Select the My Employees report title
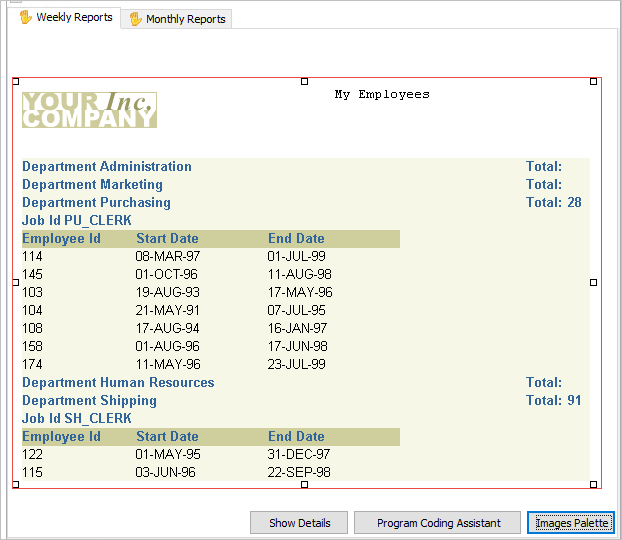This screenshot has width=622, height=540. click(382, 95)
